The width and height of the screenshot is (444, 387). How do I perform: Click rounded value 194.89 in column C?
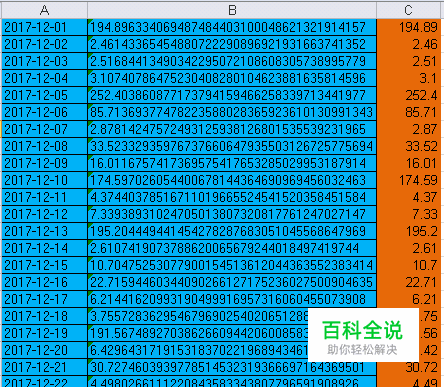pyautogui.click(x=408, y=27)
